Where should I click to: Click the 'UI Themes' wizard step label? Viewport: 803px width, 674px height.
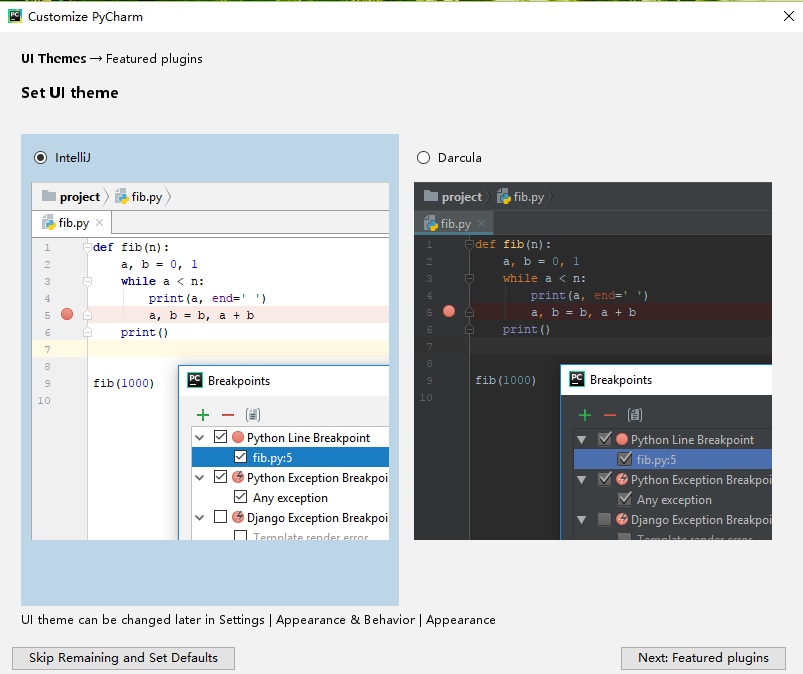point(54,58)
